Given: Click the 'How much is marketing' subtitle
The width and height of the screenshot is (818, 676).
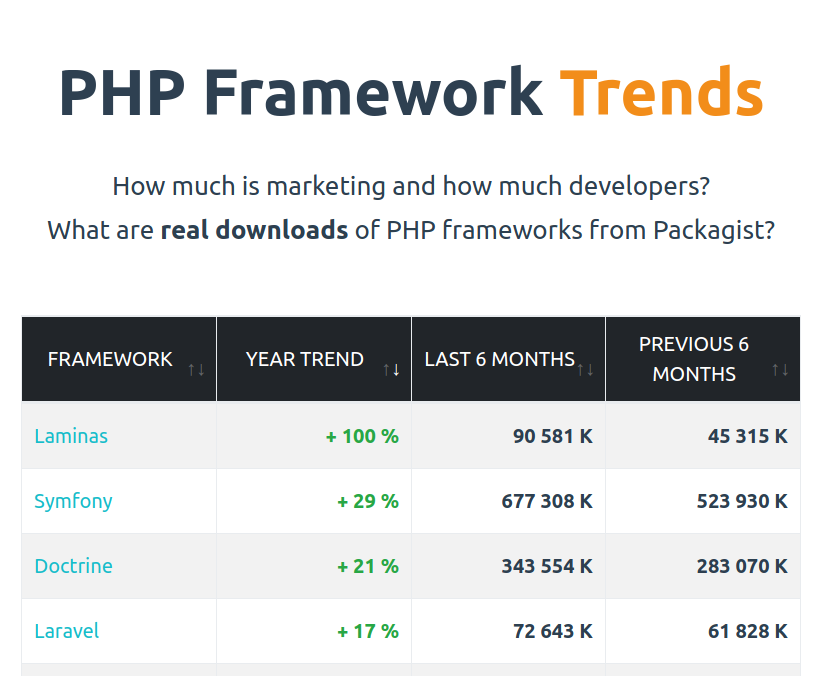Looking at the screenshot, I should tap(411, 186).
